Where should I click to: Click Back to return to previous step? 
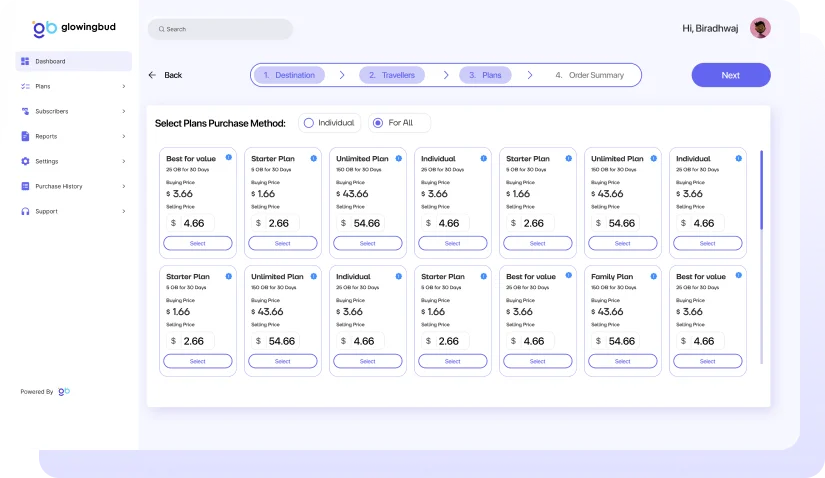click(166, 75)
